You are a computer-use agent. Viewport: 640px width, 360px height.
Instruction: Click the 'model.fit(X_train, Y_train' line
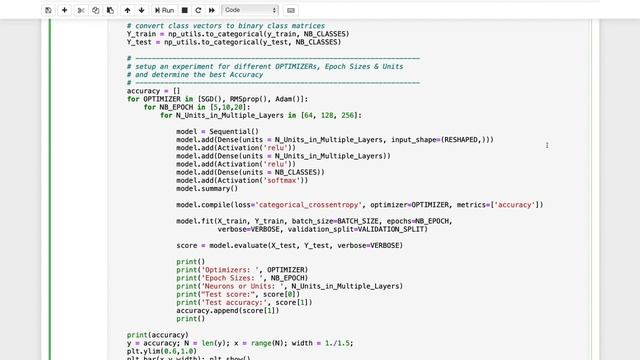tap(314, 221)
